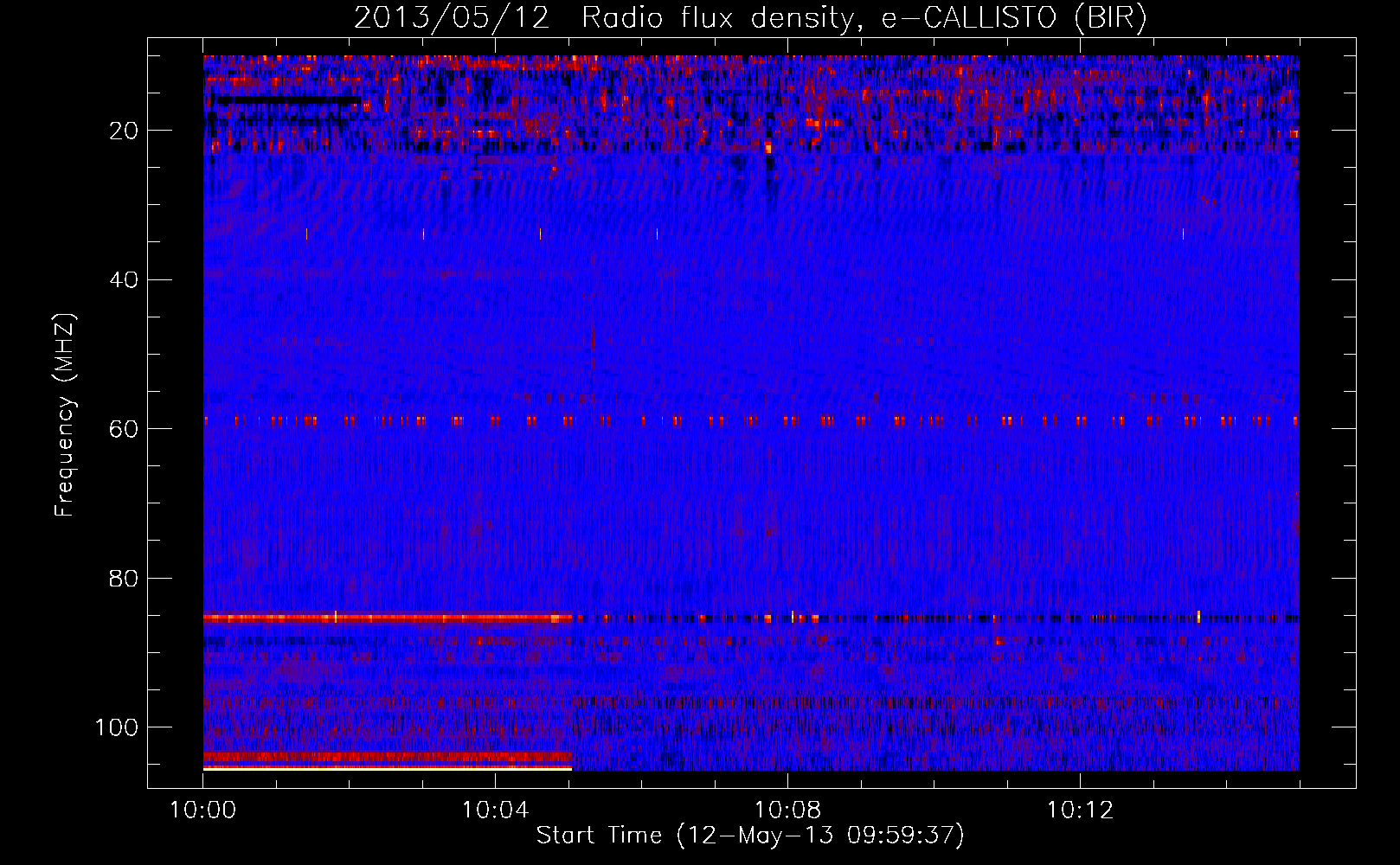
Task: Click the black horizontal bar near 16 MHz
Action: pos(287,101)
